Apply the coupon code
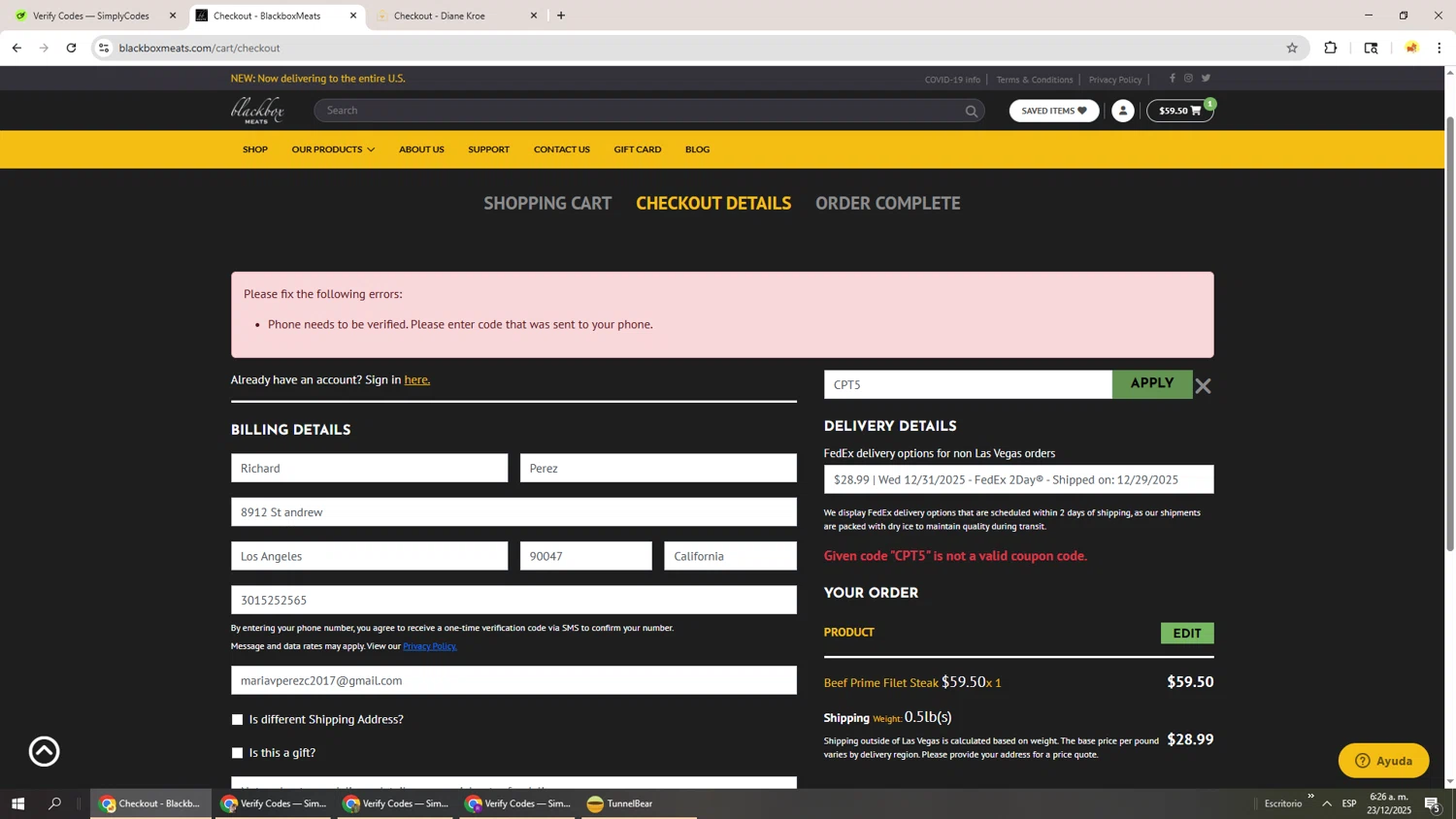The width and height of the screenshot is (1456, 819). 1152,384
